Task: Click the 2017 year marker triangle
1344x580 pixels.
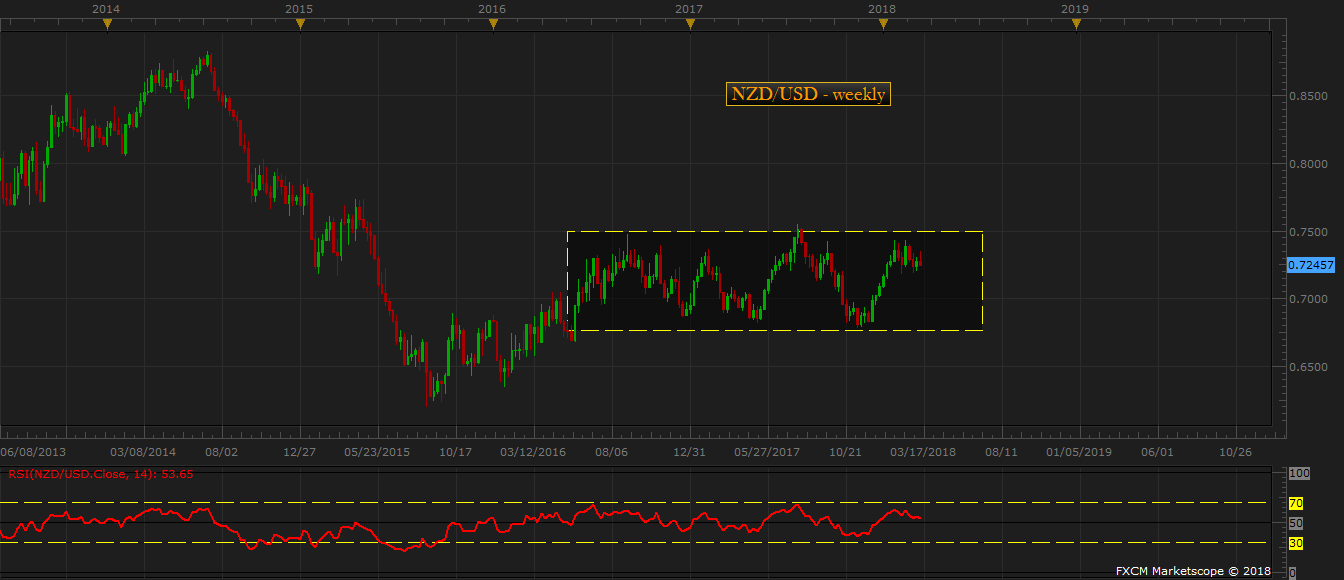Action: click(690, 25)
